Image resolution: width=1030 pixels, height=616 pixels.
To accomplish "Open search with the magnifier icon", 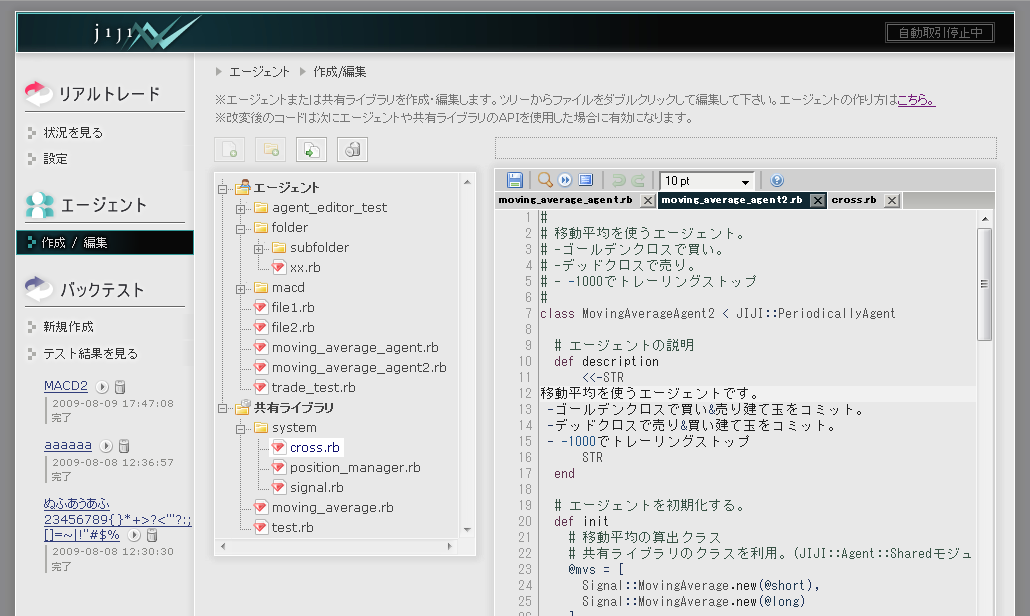I will tap(545, 180).
